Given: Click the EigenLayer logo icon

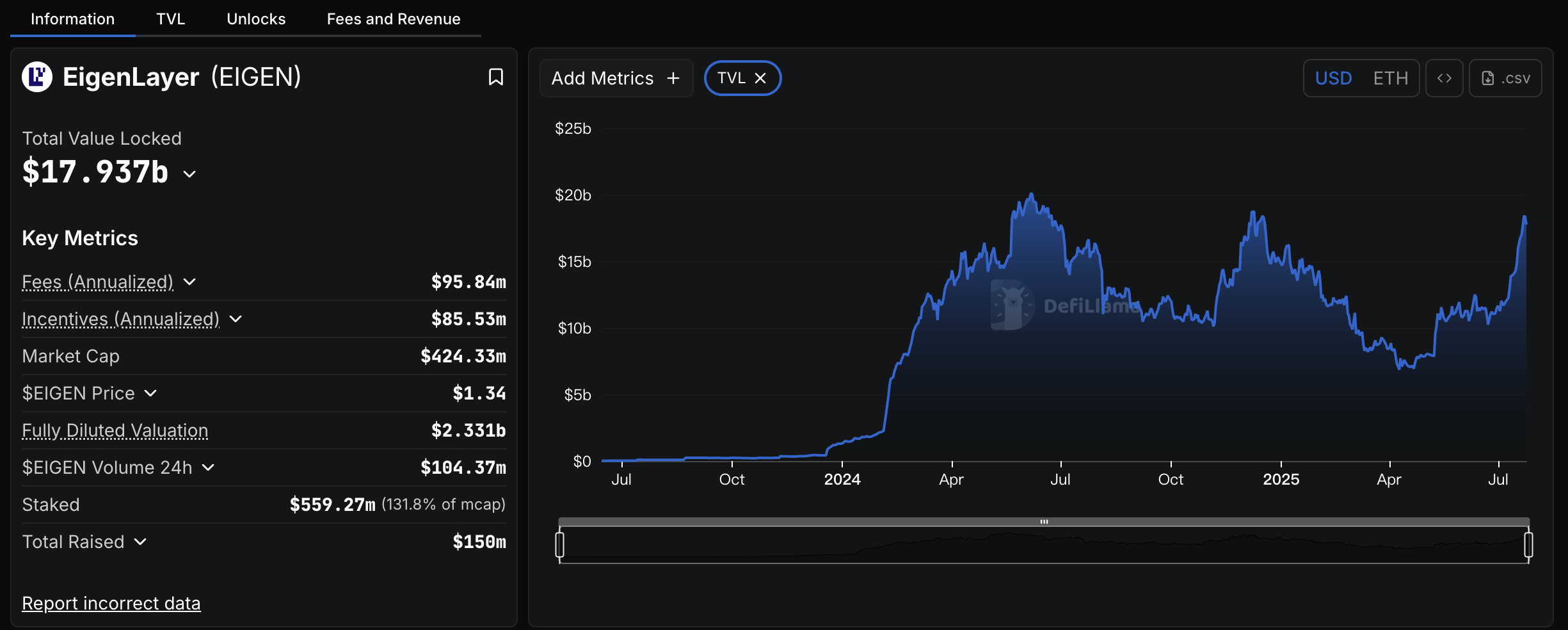Looking at the screenshot, I should click(37, 77).
